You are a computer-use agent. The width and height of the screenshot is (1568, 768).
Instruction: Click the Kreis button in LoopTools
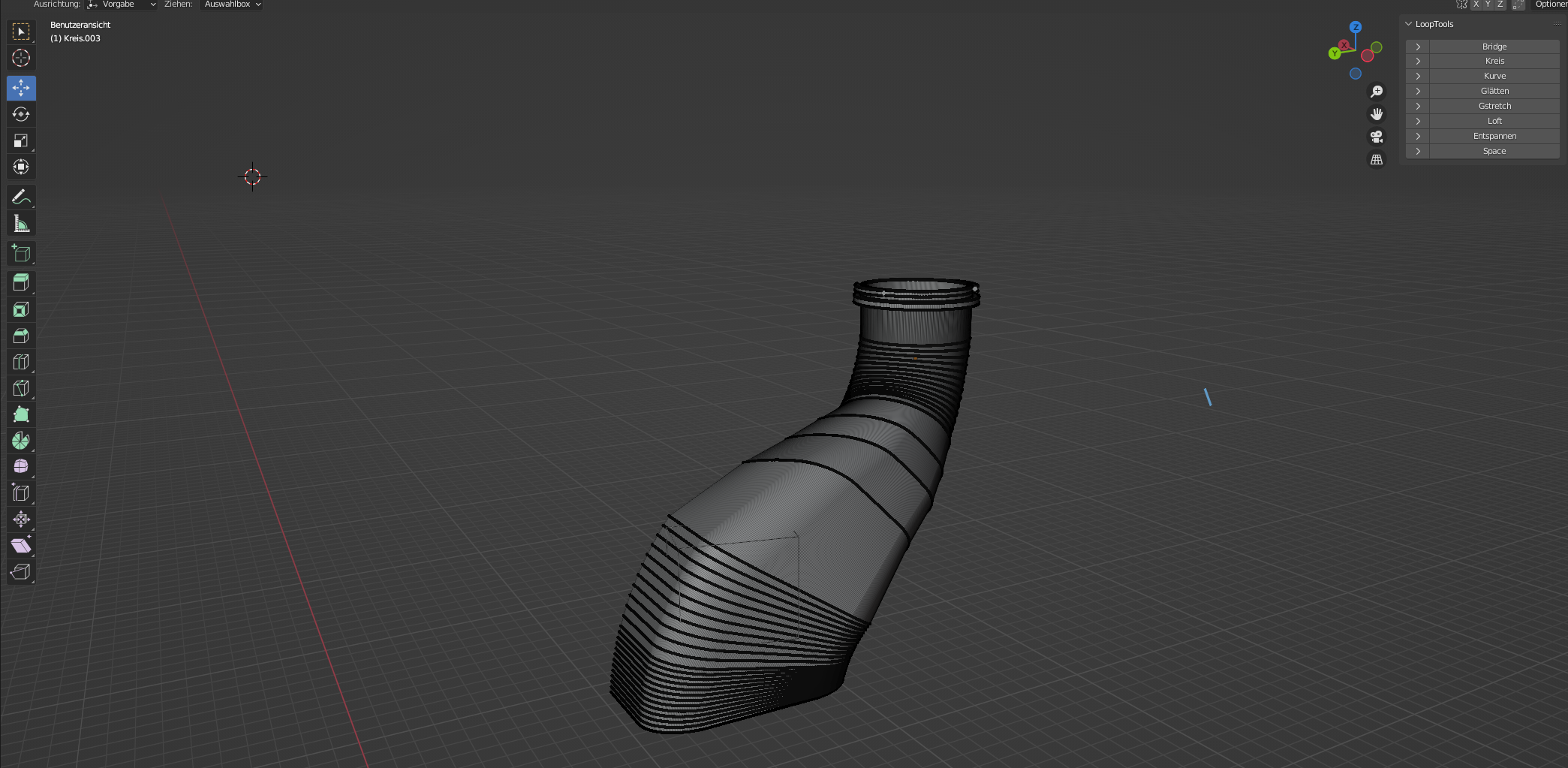click(x=1494, y=62)
